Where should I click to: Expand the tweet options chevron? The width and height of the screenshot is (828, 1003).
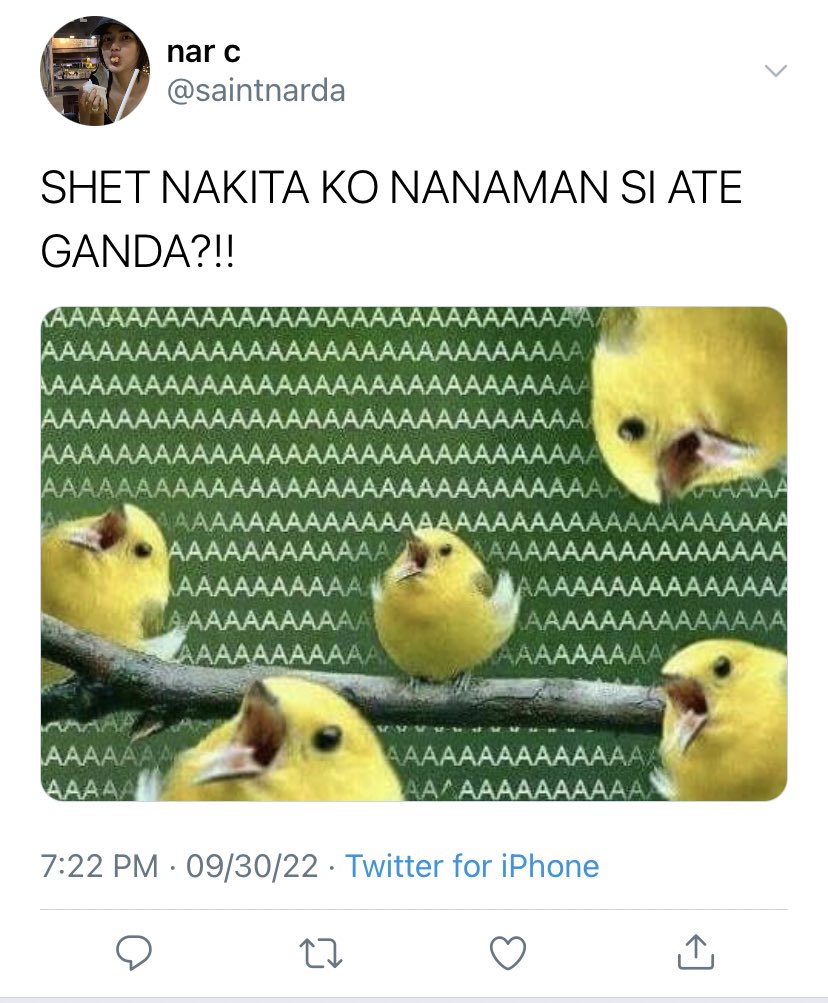click(x=776, y=70)
